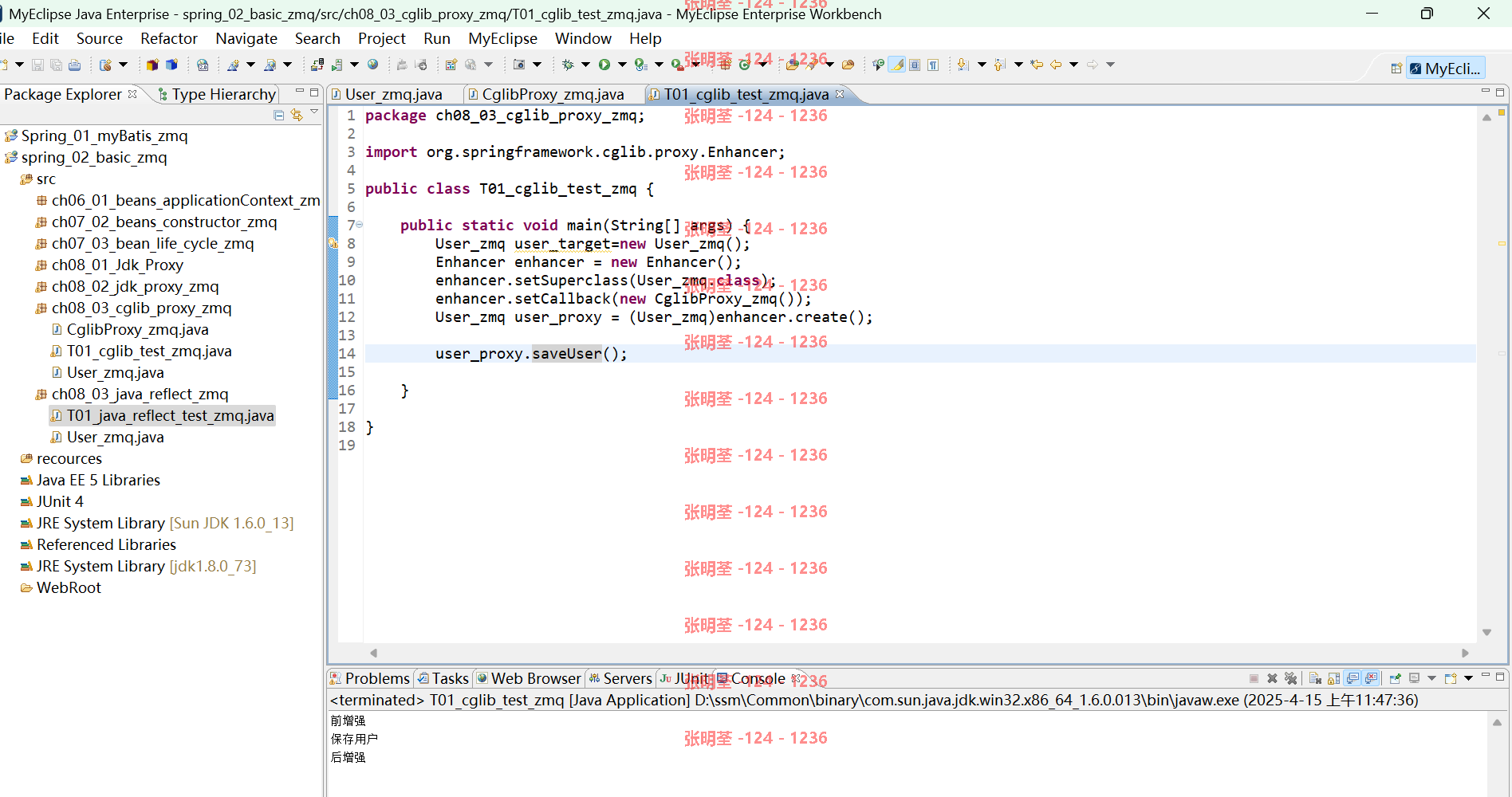Open Run button dropdown arrow
This screenshot has width=1512, height=797.
tap(622, 65)
